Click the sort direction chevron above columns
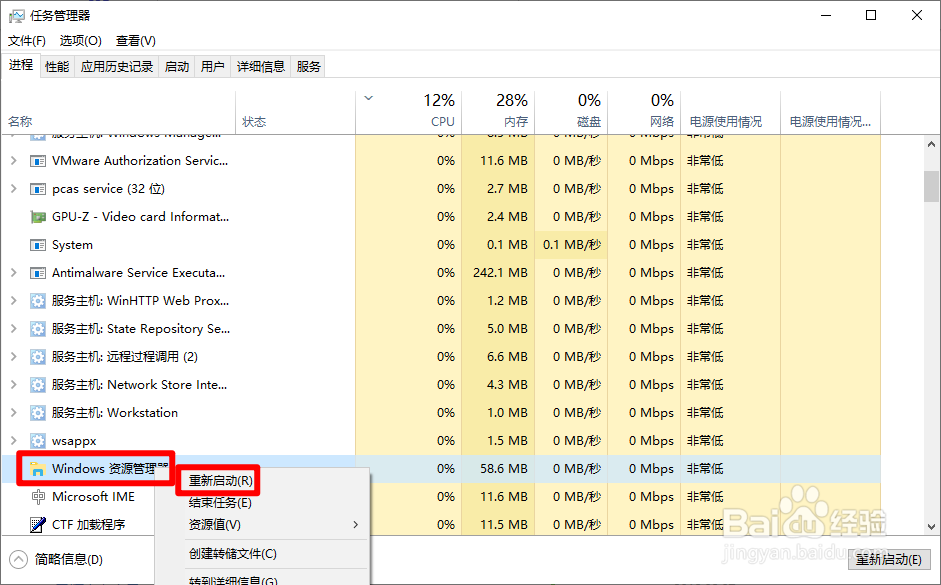Viewport: 941px width, 585px height. click(368, 98)
